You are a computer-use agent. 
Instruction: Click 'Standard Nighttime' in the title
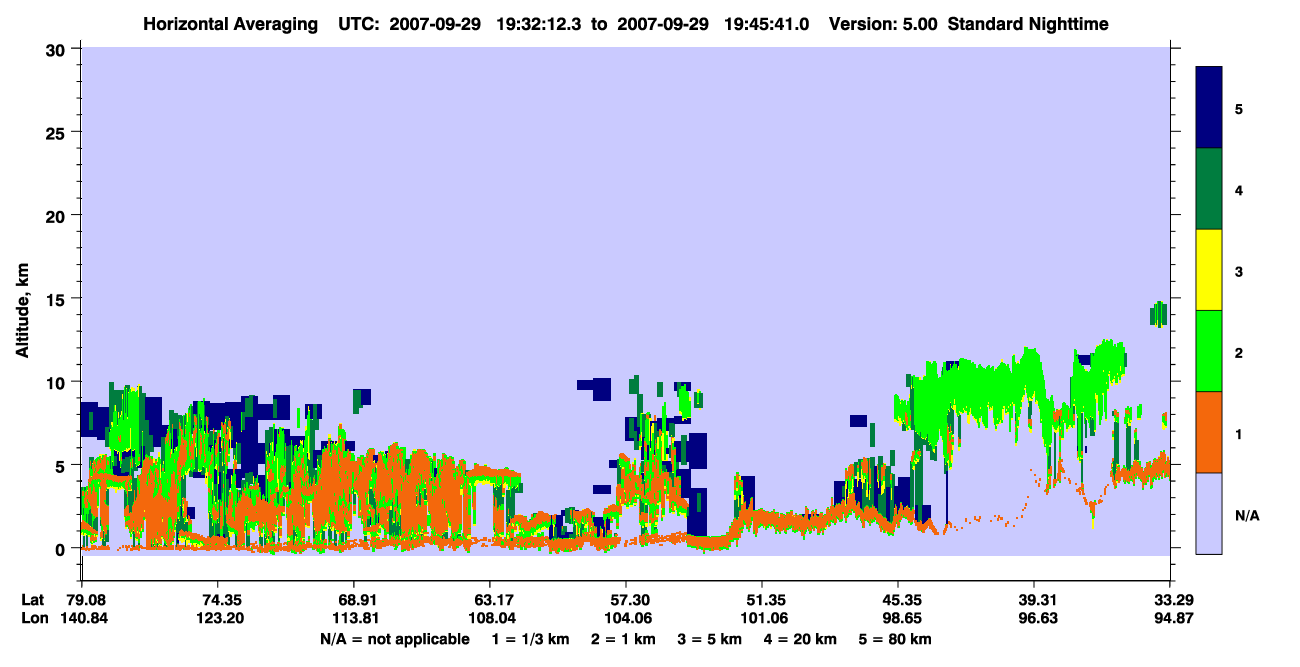[x=1028, y=24]
